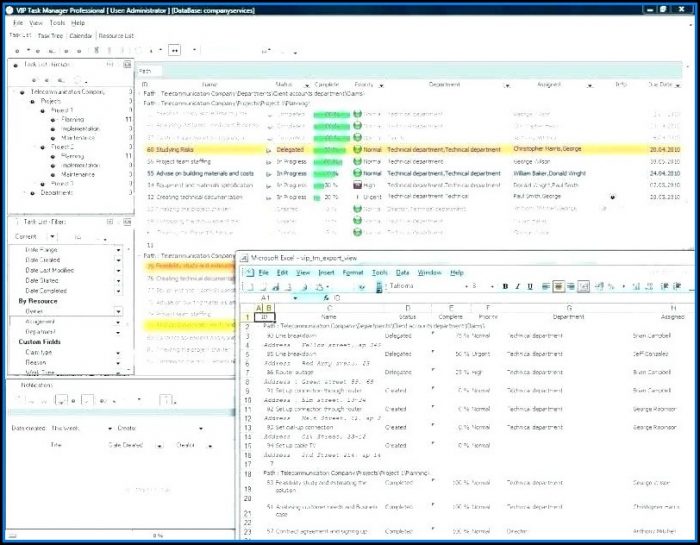Image resolution: width=700 pixels, height=545 pixels.
Task: Click the 20% progress bar of Creating technical documentation
Action: click(317, 197)
